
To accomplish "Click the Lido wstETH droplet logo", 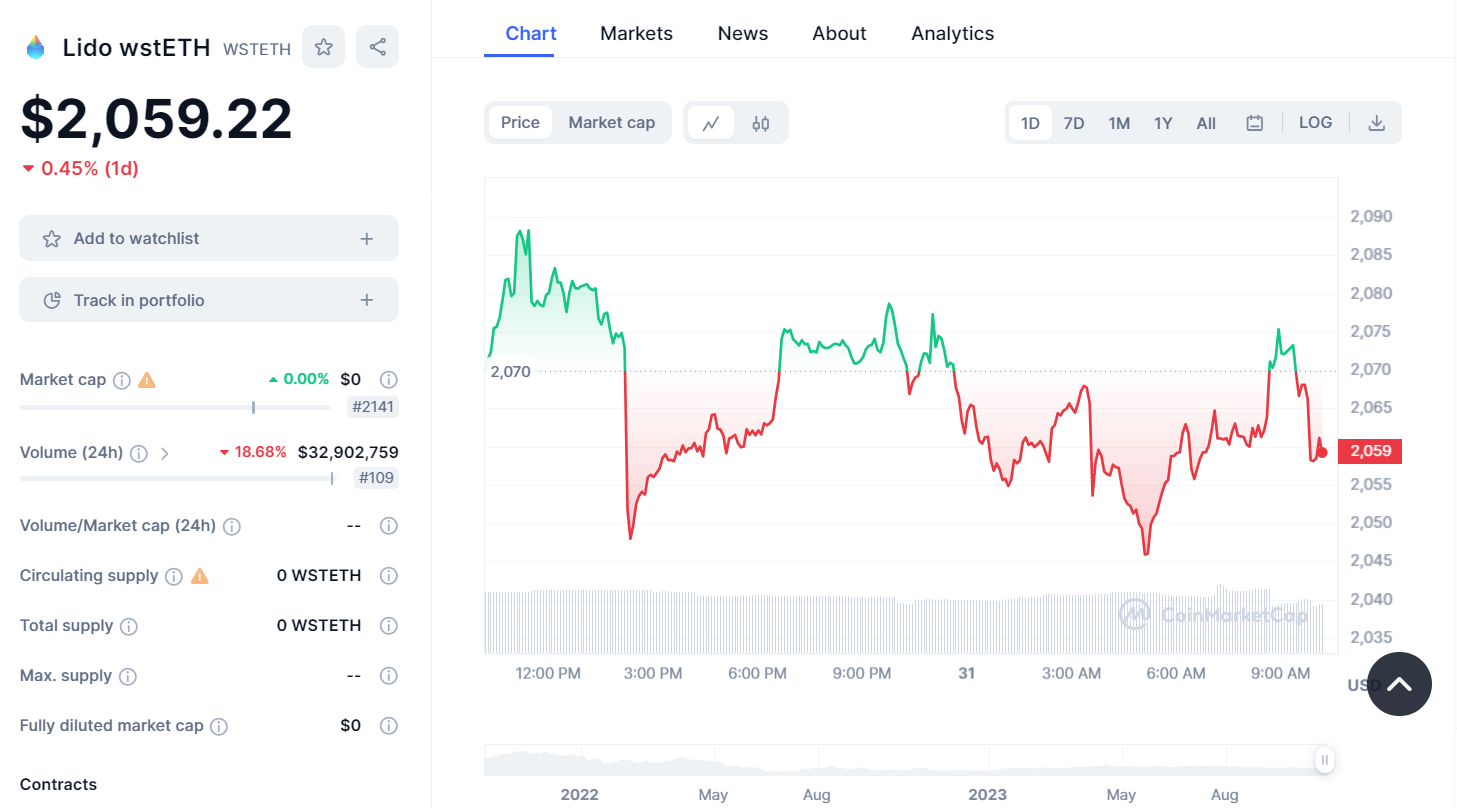I will [x=36, y=47].
